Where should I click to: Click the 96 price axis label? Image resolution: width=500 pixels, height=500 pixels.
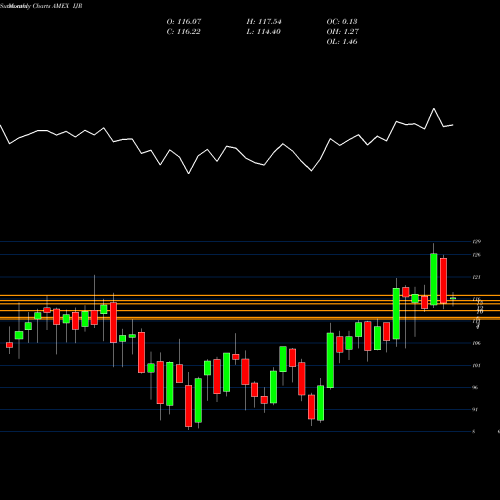[x=475, y=387]
